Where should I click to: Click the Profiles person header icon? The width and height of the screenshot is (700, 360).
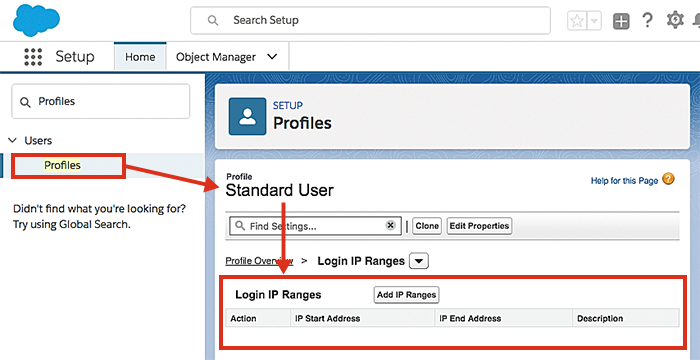[247, 116]
